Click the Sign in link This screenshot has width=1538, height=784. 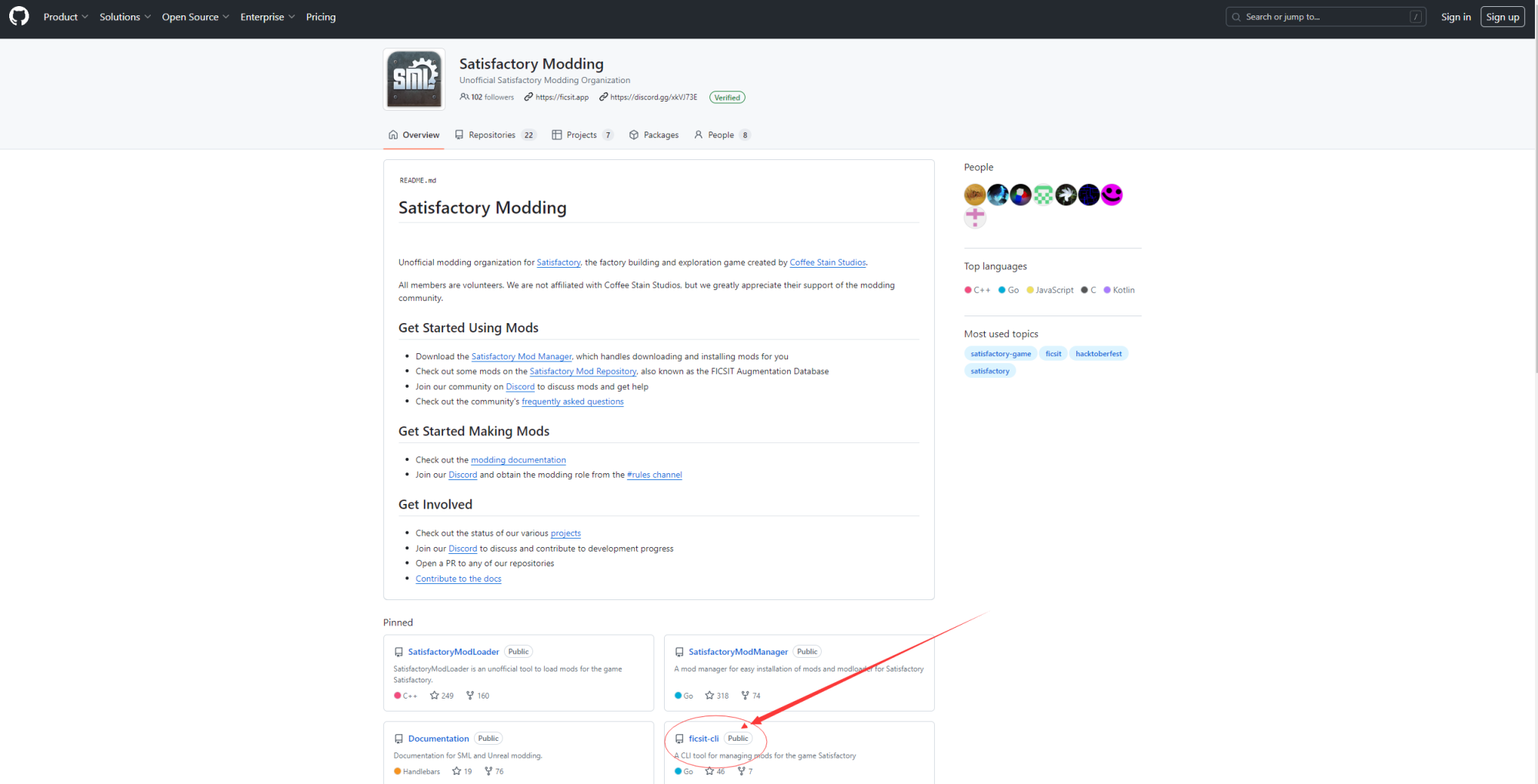coord(1456,17)
